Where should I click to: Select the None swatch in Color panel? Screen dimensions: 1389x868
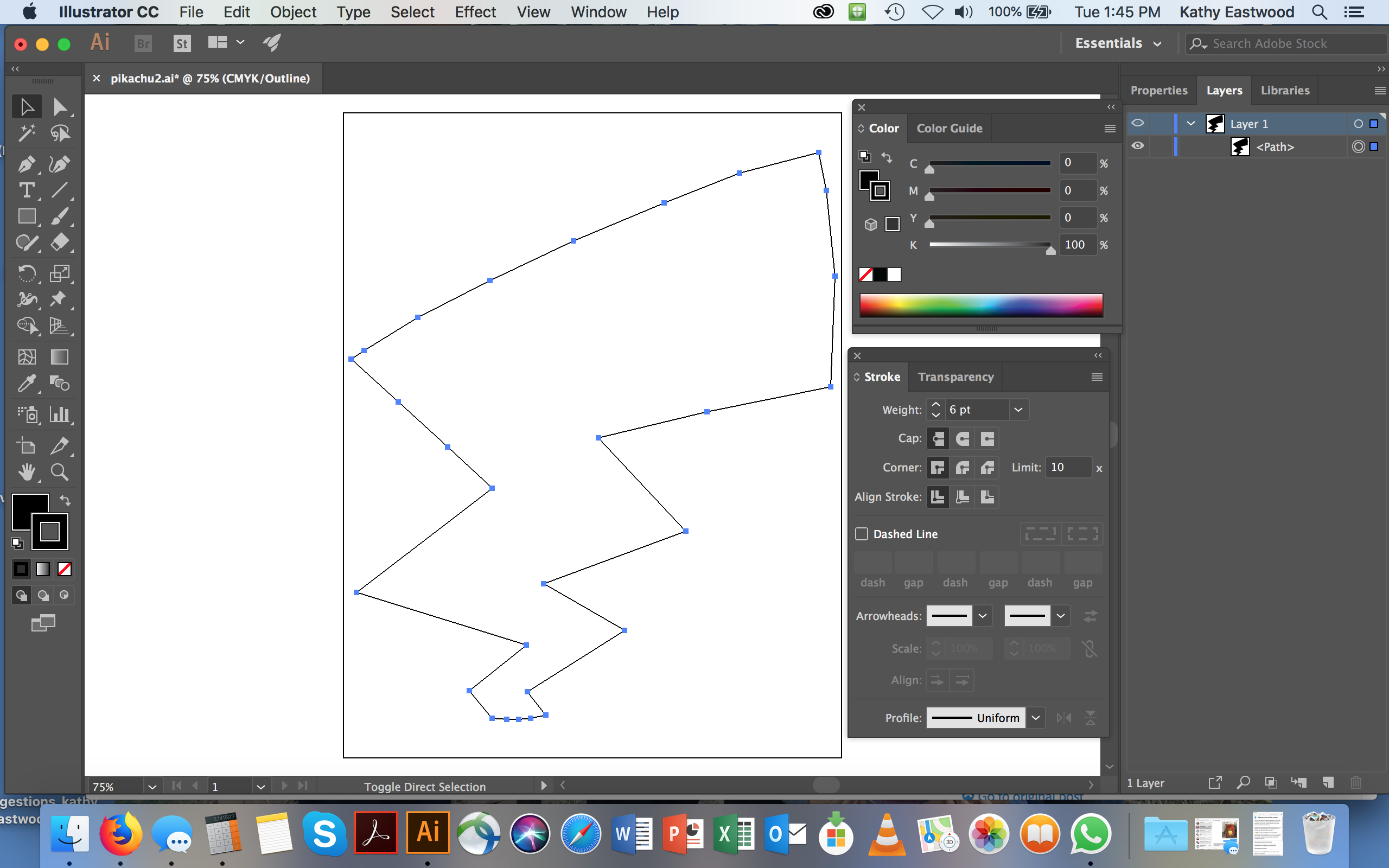point(865,275)
